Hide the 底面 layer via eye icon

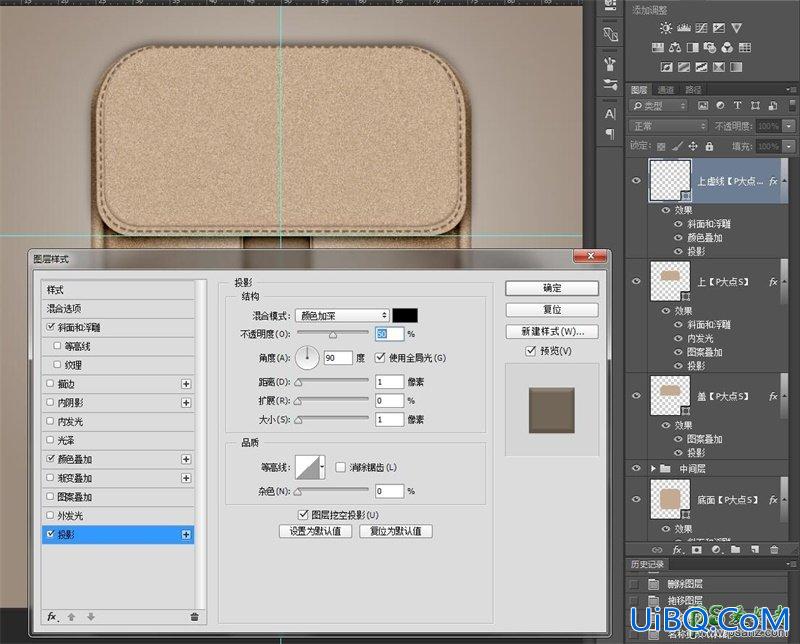point(636,499)
